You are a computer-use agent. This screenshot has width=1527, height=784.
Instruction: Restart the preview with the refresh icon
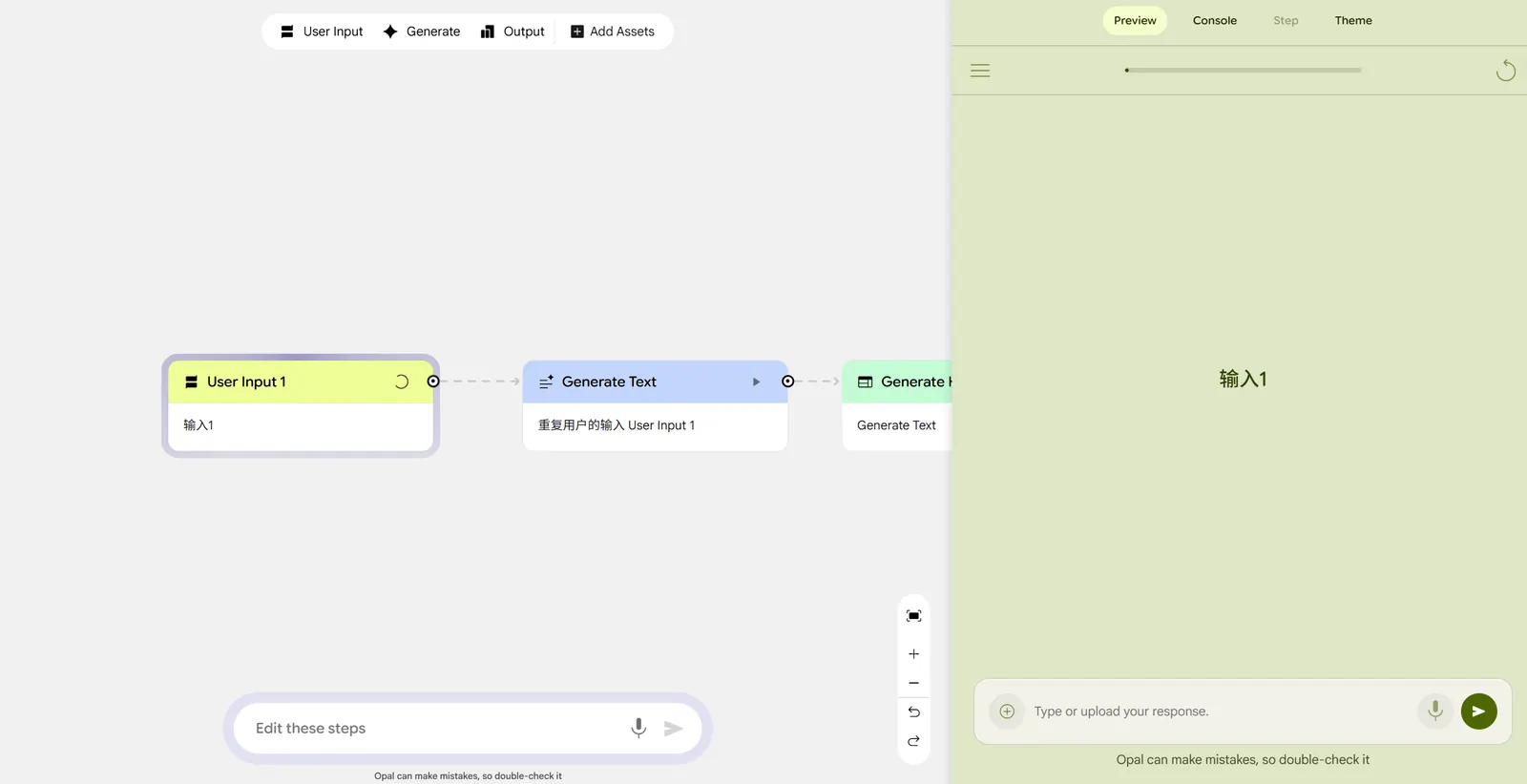coord(1505,71)
